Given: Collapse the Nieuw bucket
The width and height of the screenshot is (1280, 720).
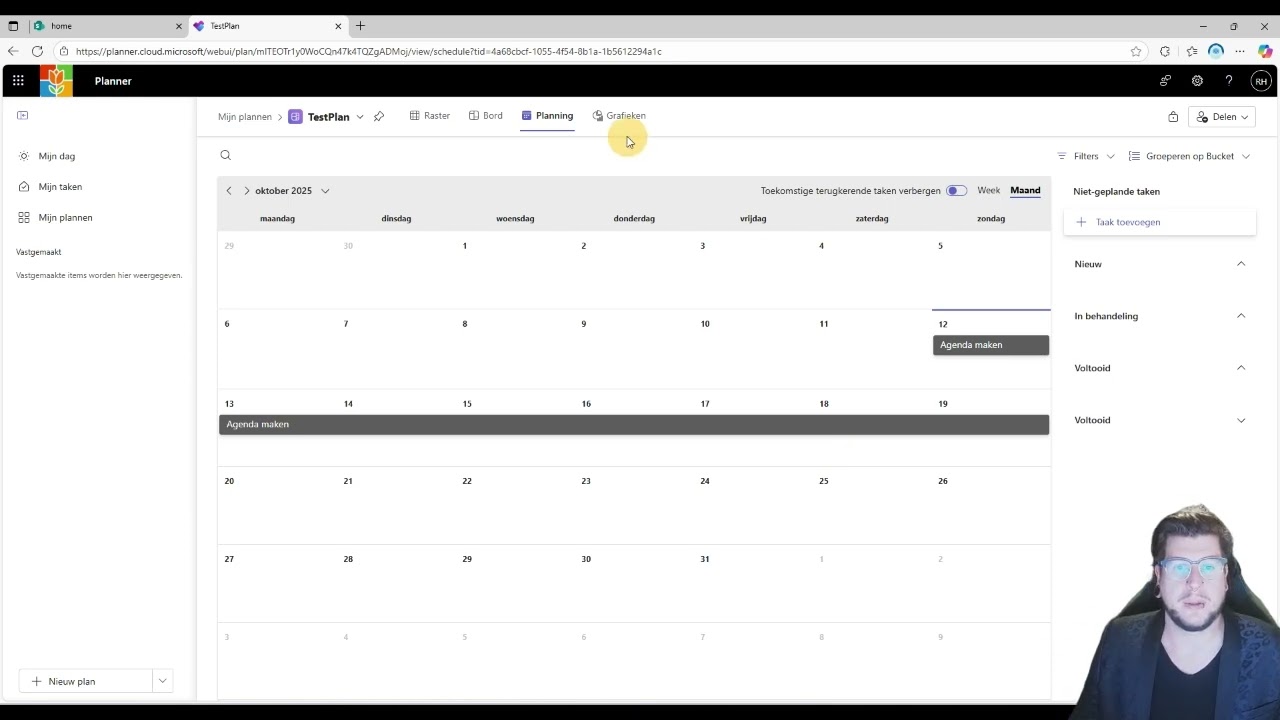Looking at the screenshot, I should pos(1241,264).
